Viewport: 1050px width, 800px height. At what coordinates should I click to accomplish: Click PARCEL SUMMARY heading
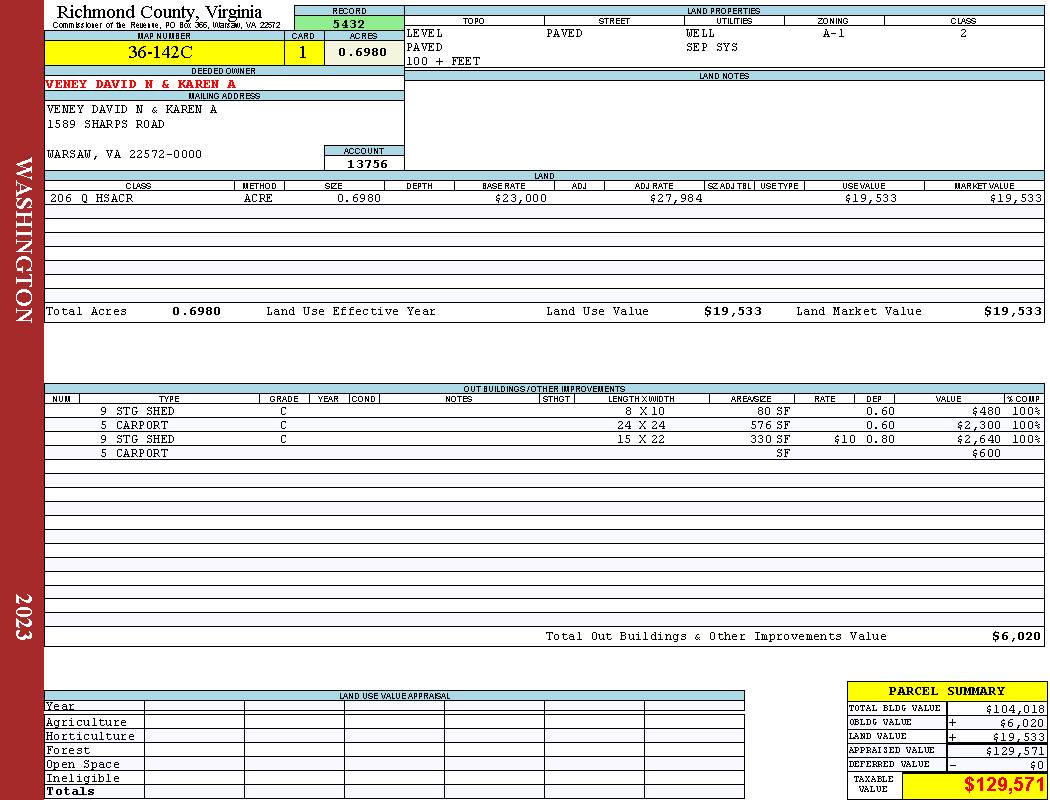946,691
